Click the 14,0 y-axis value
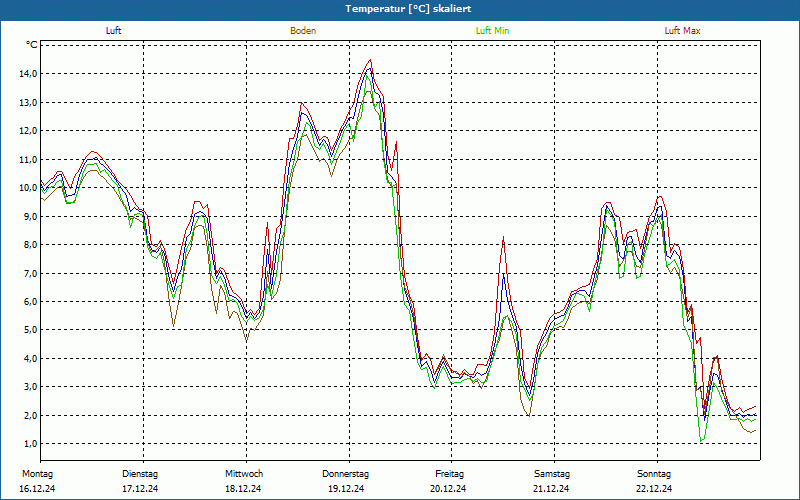Viewport: 800px width, 500px height. coord(29,74)
